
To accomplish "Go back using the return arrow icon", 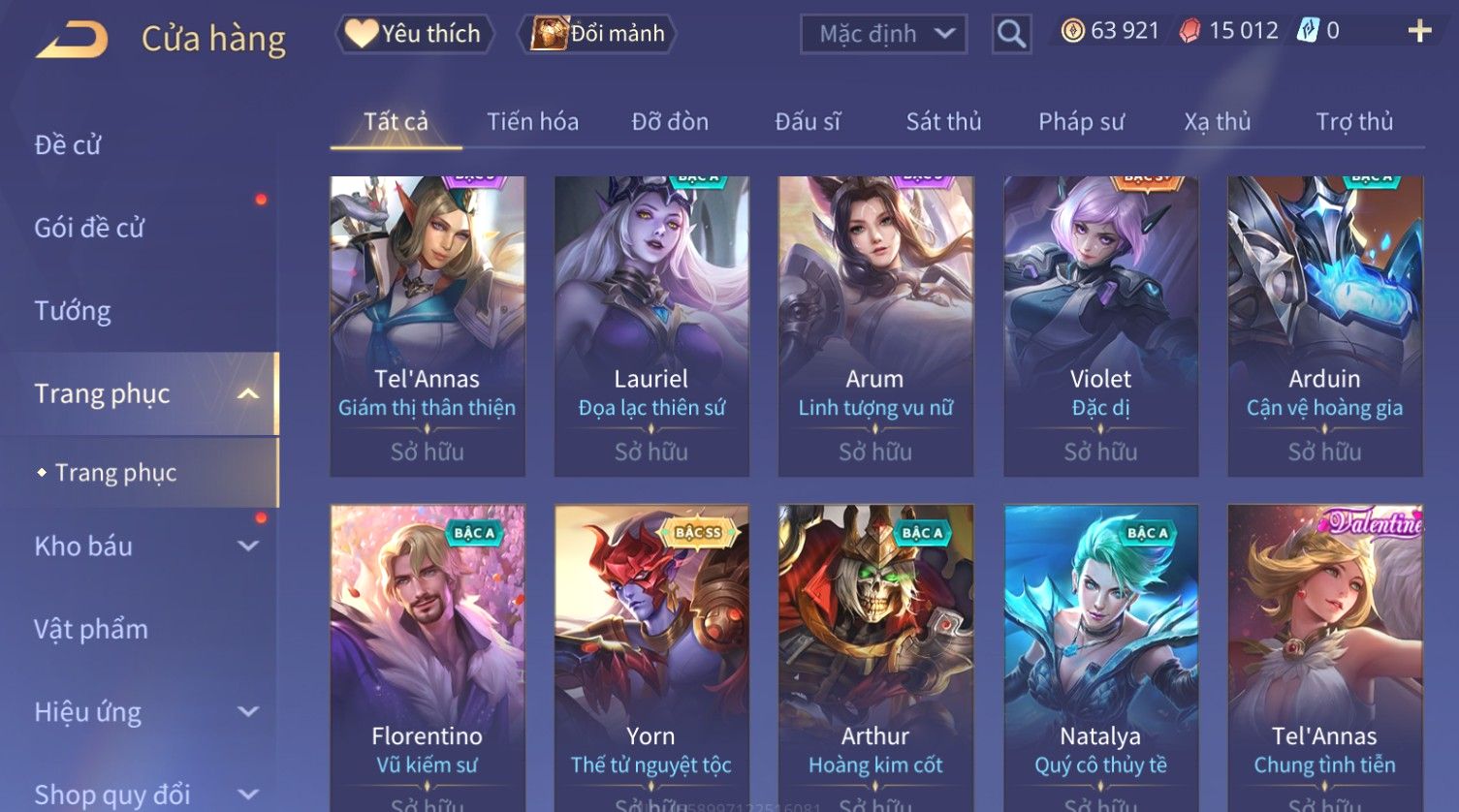I will coord(72,40).
